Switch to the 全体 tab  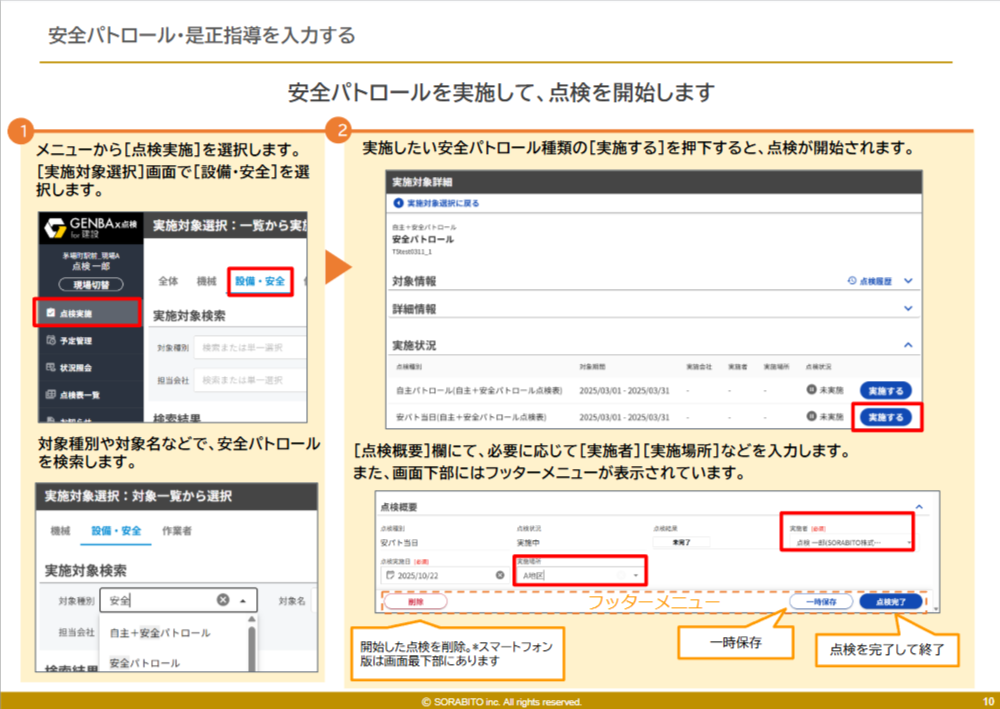tap(168, 281)
